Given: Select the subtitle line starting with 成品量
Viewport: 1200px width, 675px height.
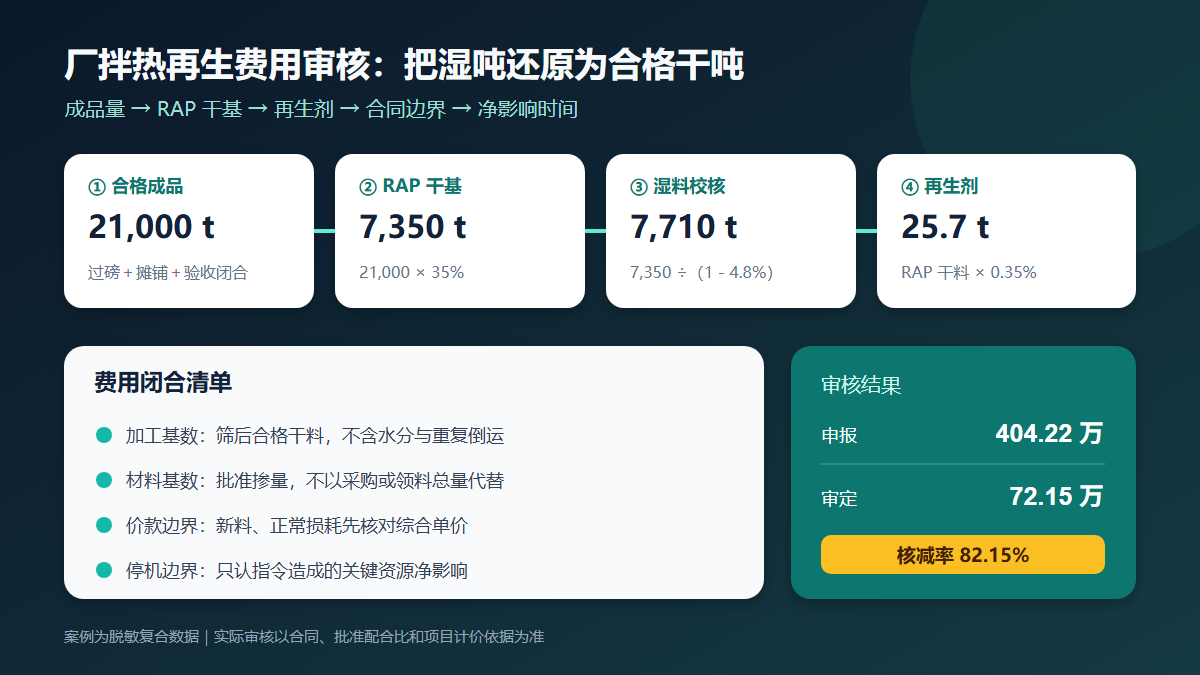Looking at the screenshot, I should pos(321,109).
